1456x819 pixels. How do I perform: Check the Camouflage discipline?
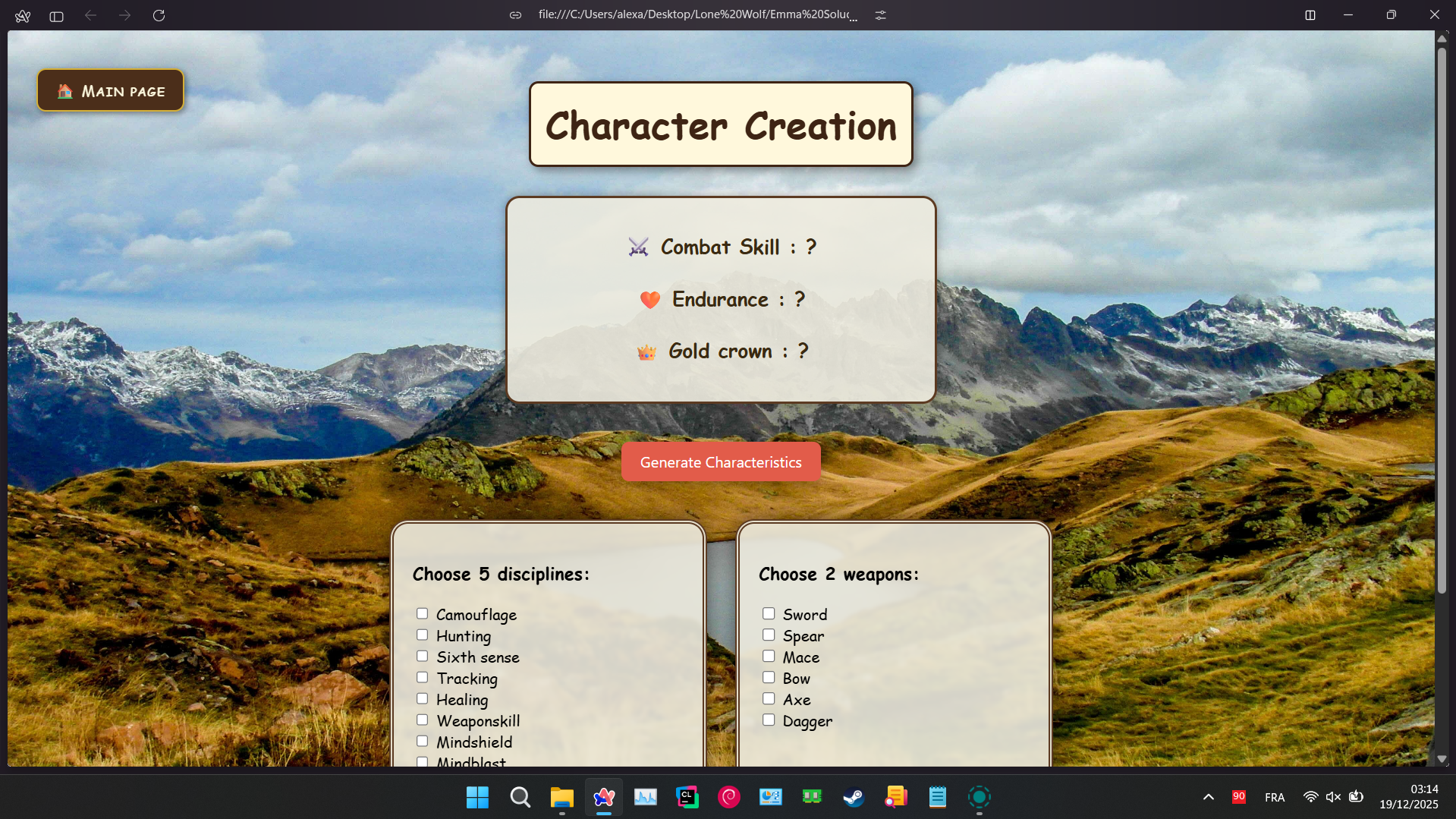point(423,614)
